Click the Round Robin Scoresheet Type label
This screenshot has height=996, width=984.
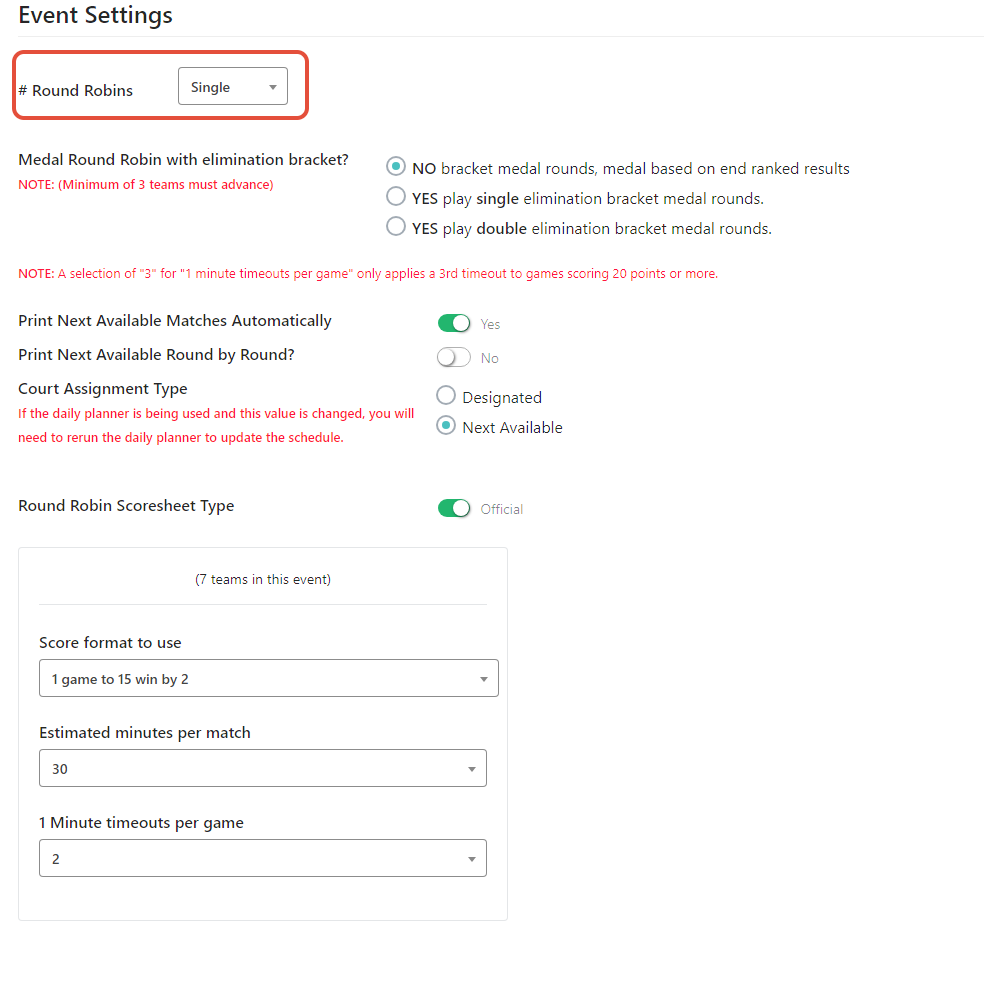126,506
